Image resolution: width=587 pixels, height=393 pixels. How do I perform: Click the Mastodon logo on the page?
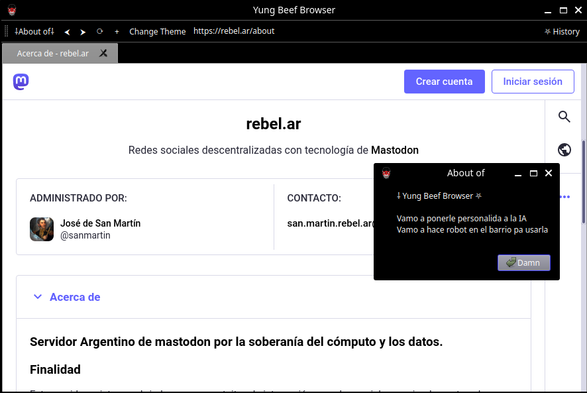coord(21,82)
